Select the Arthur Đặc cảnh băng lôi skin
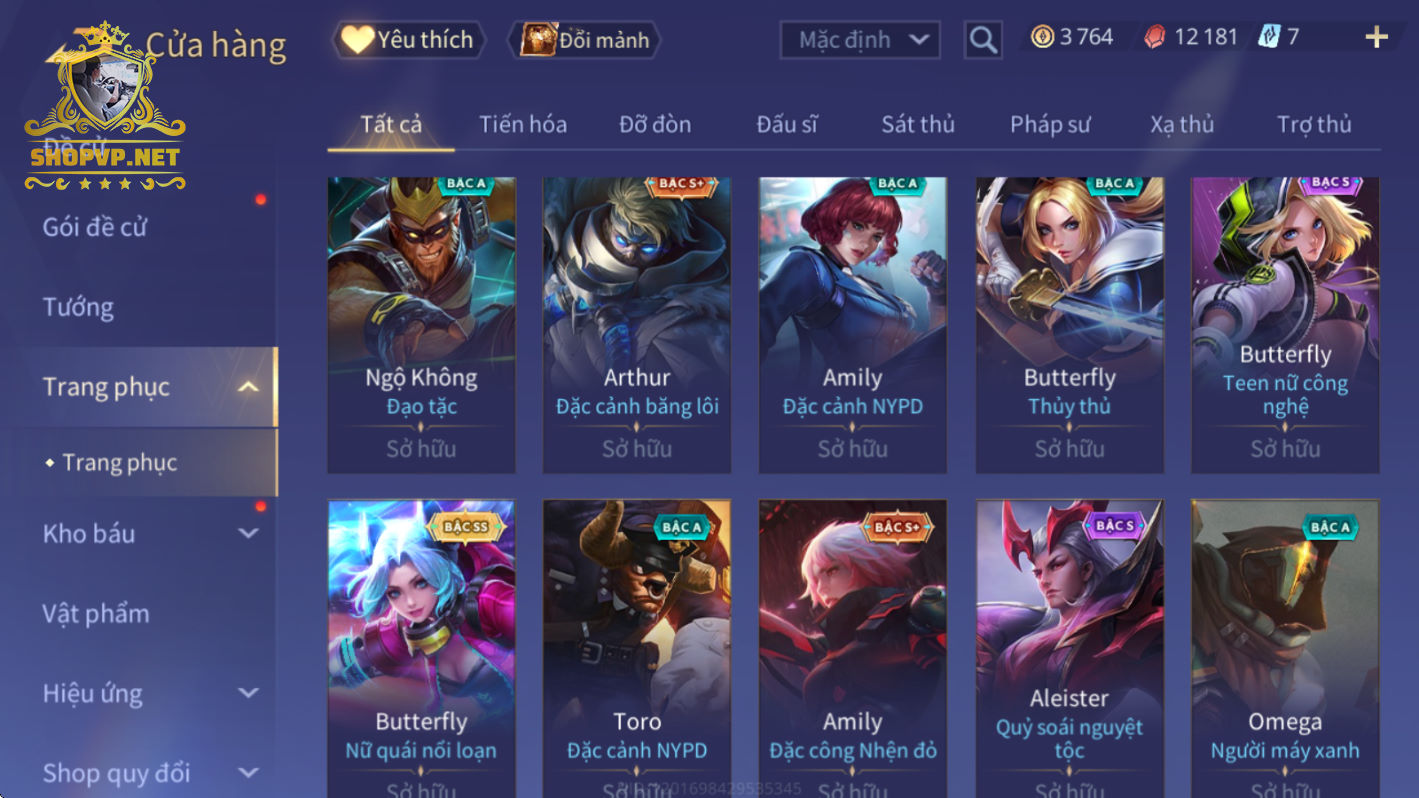Viewport: 1419px width, 798px height. click(637, 325)
